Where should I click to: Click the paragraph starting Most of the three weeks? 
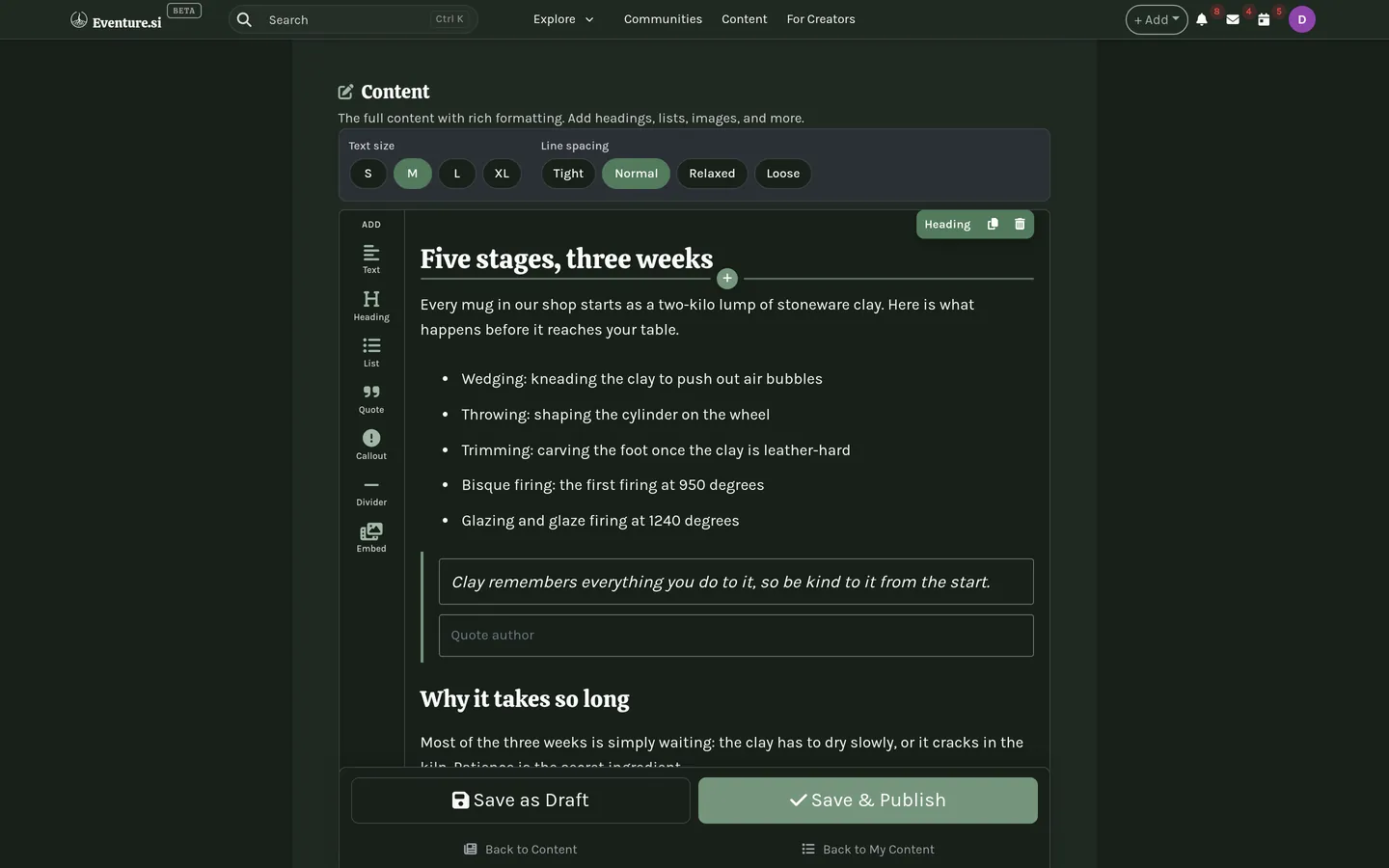(x=722, y=753)
